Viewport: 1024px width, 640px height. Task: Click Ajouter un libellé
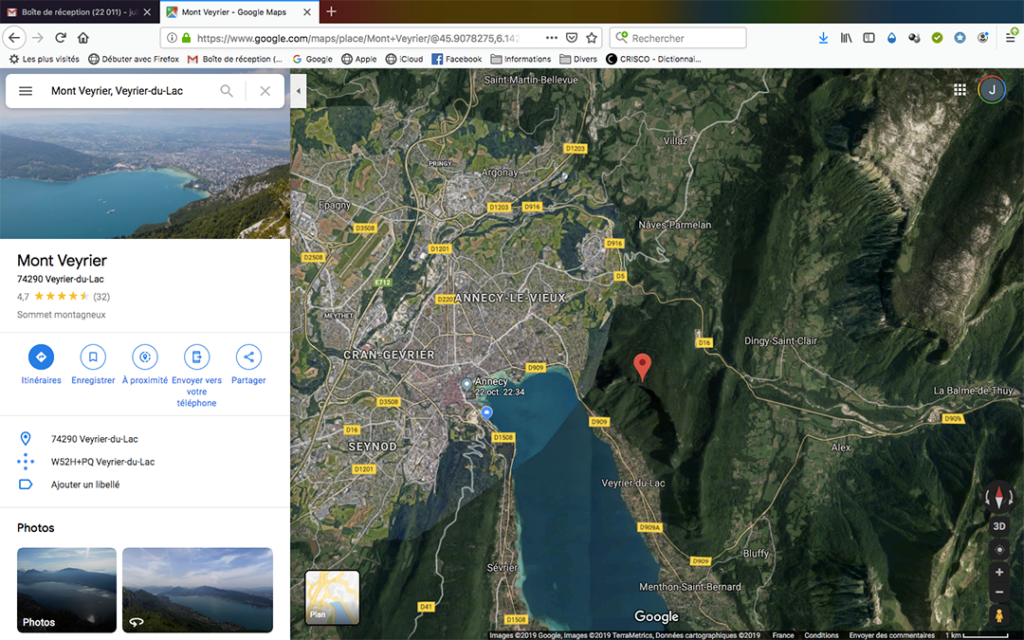85,485
